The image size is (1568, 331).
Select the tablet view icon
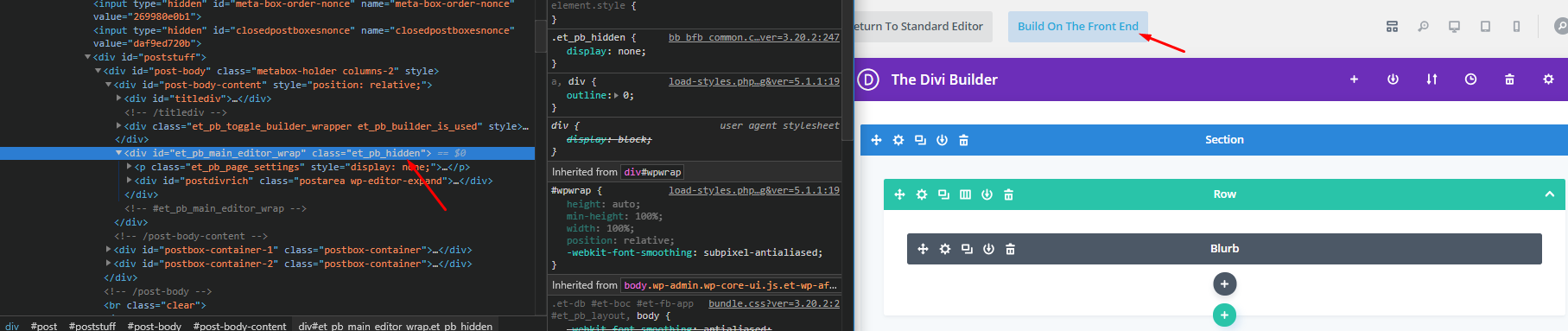(1485, 27)
